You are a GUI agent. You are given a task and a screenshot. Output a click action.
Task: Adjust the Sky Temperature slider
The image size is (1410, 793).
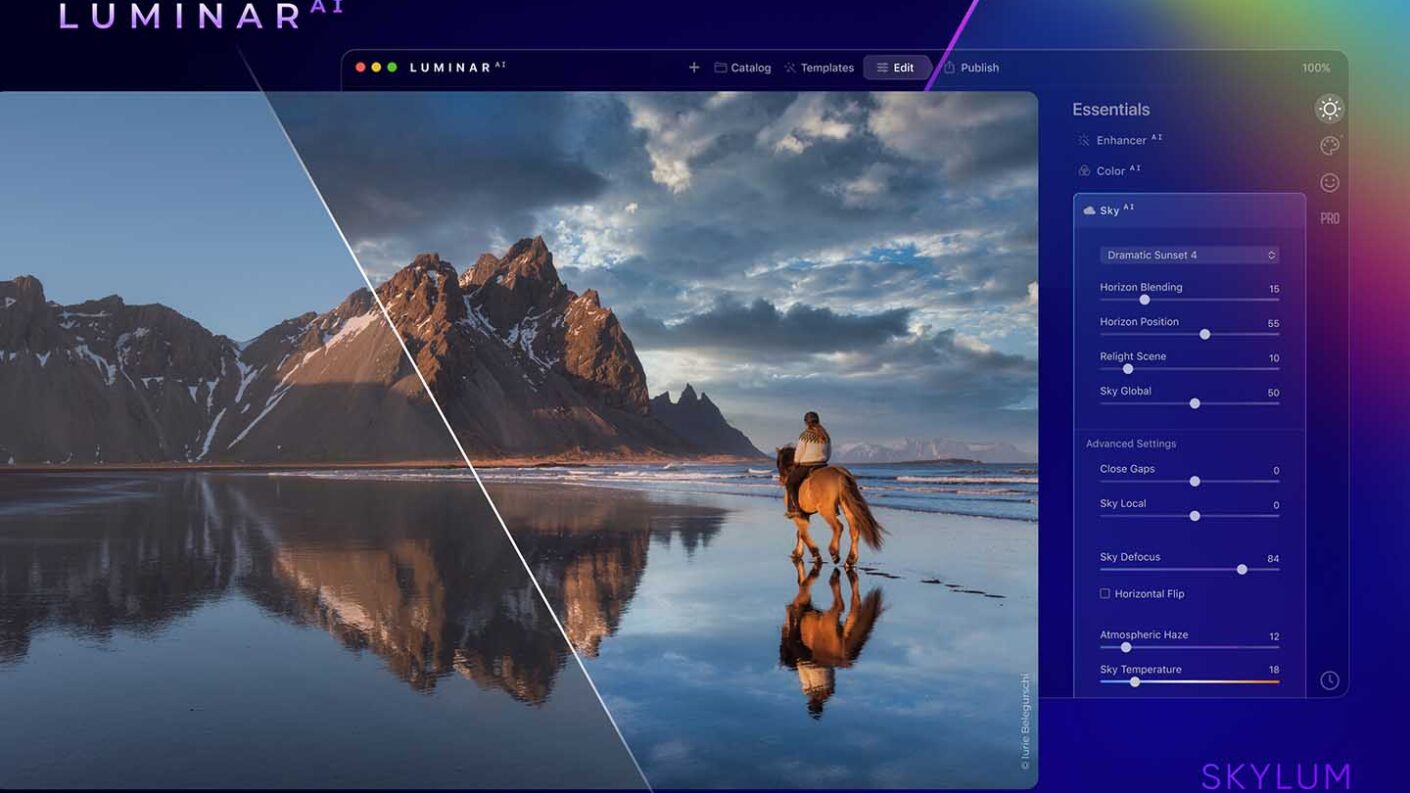point(1189,682)
